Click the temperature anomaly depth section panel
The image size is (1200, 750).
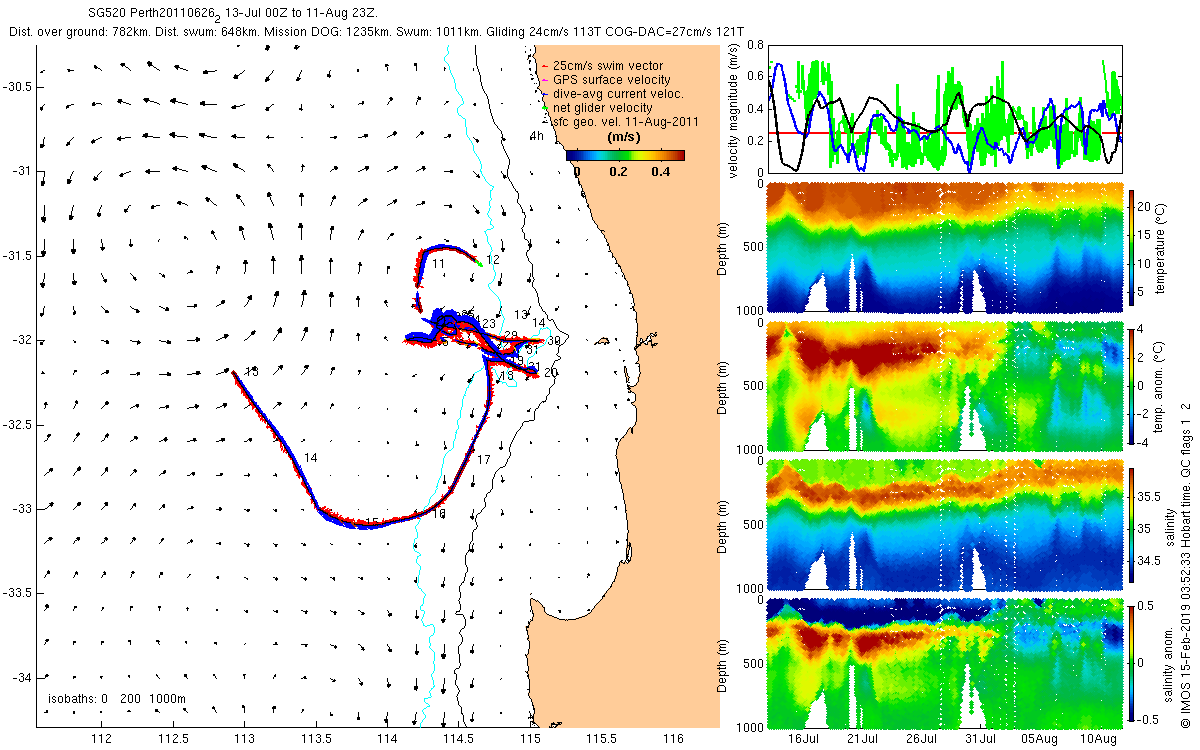(945, 386)
